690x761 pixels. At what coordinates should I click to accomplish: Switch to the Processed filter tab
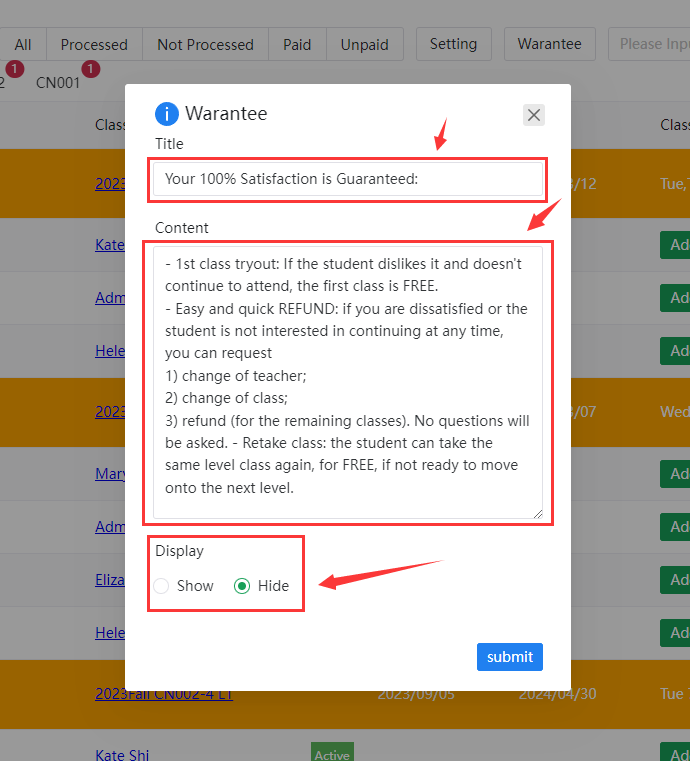(94, 44)
